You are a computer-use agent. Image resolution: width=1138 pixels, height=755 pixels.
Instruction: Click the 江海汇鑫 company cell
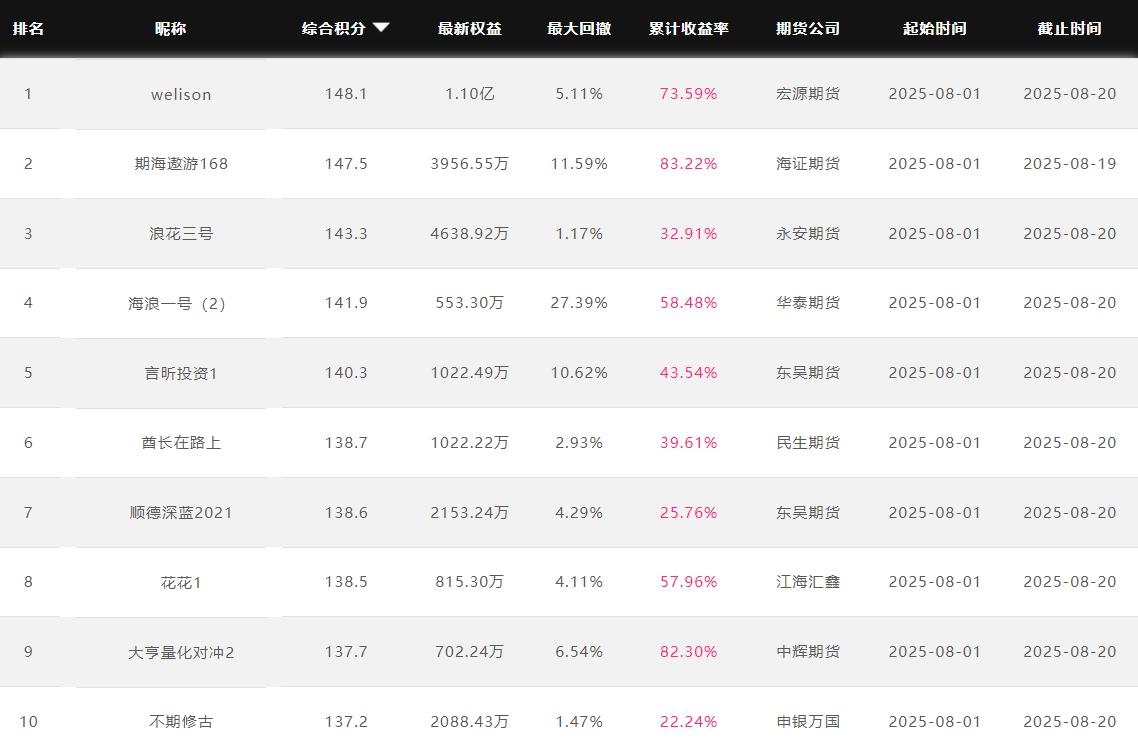pyautogui.click(x=808, y=581)
